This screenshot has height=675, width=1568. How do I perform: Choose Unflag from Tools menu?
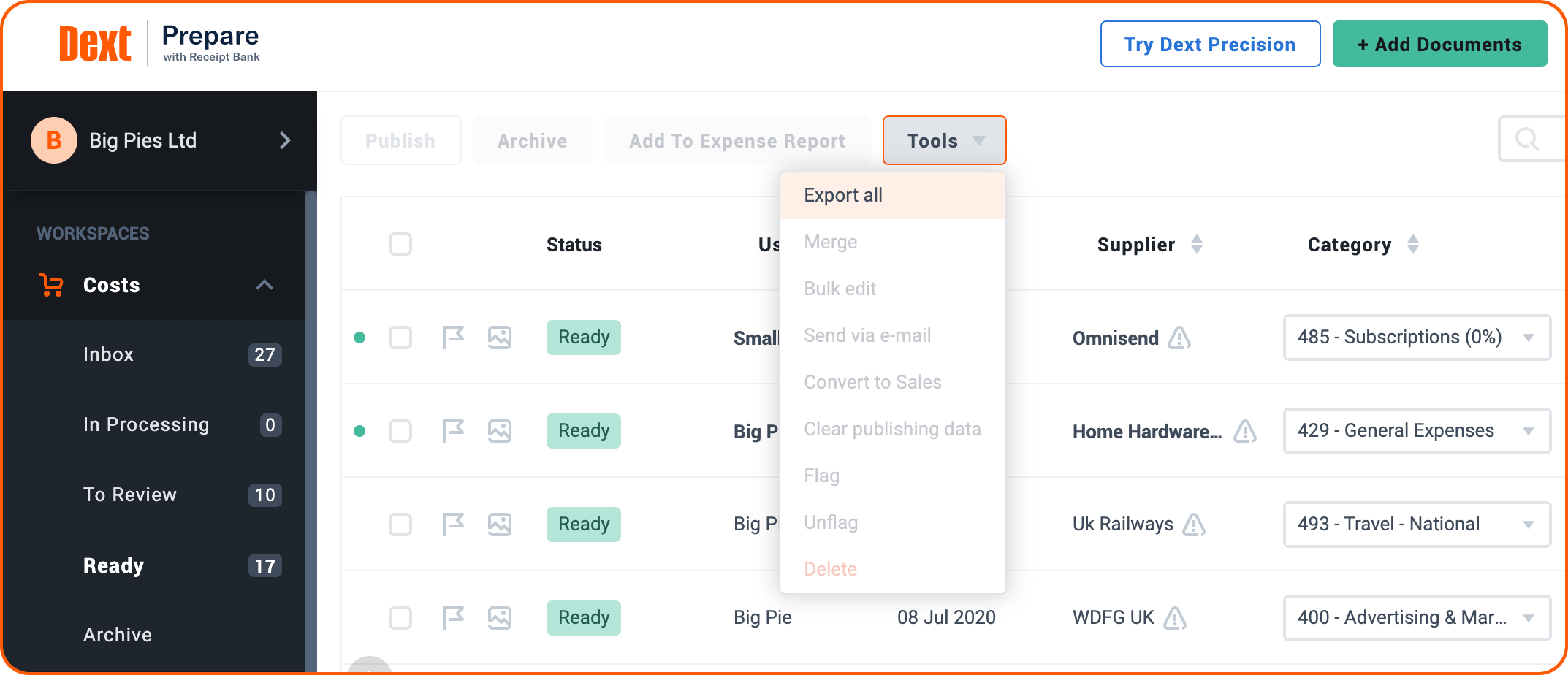coord(893,523)
